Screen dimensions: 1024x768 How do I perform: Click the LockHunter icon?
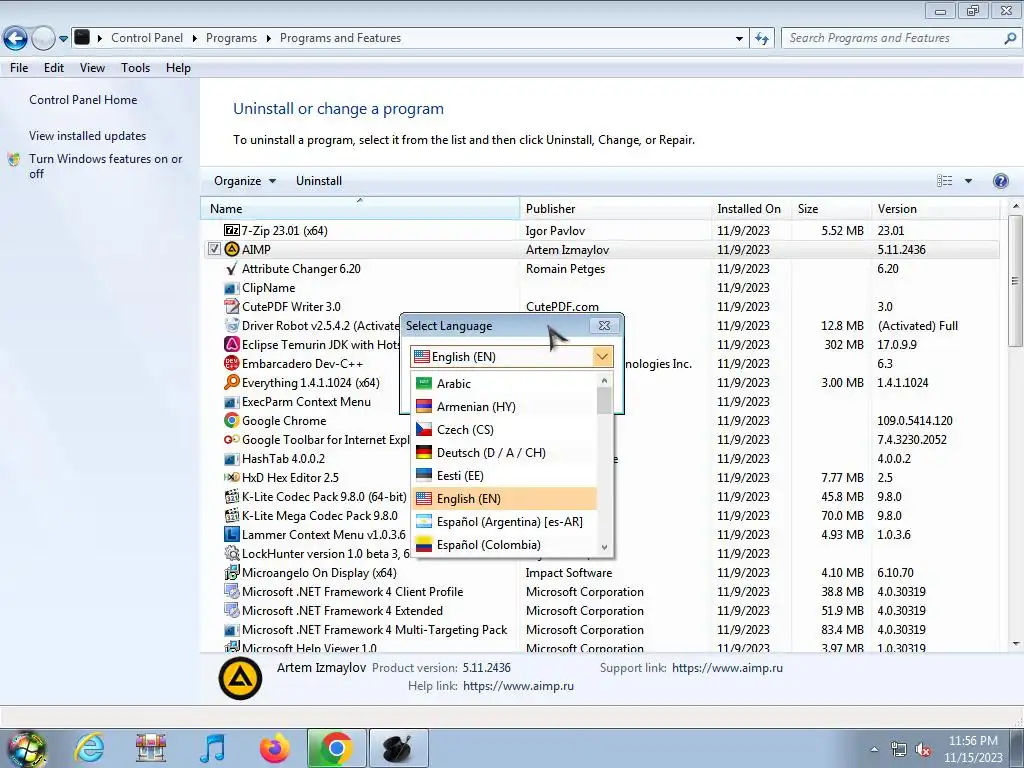pos(232,553)
